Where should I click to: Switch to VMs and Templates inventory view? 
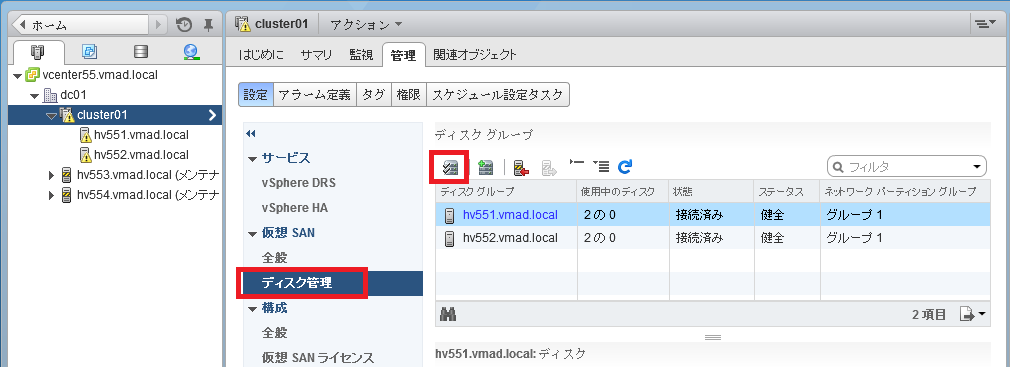tap(90, 52)
